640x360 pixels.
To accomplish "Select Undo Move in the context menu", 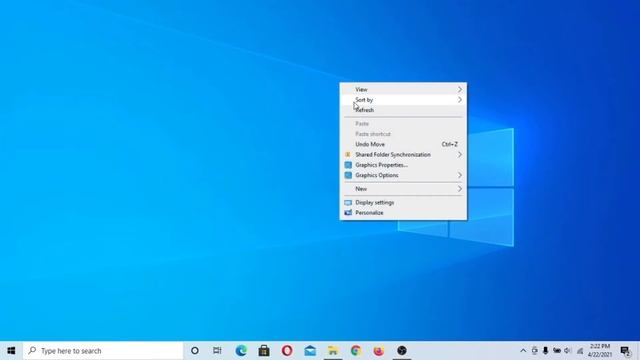I will 403,144.
